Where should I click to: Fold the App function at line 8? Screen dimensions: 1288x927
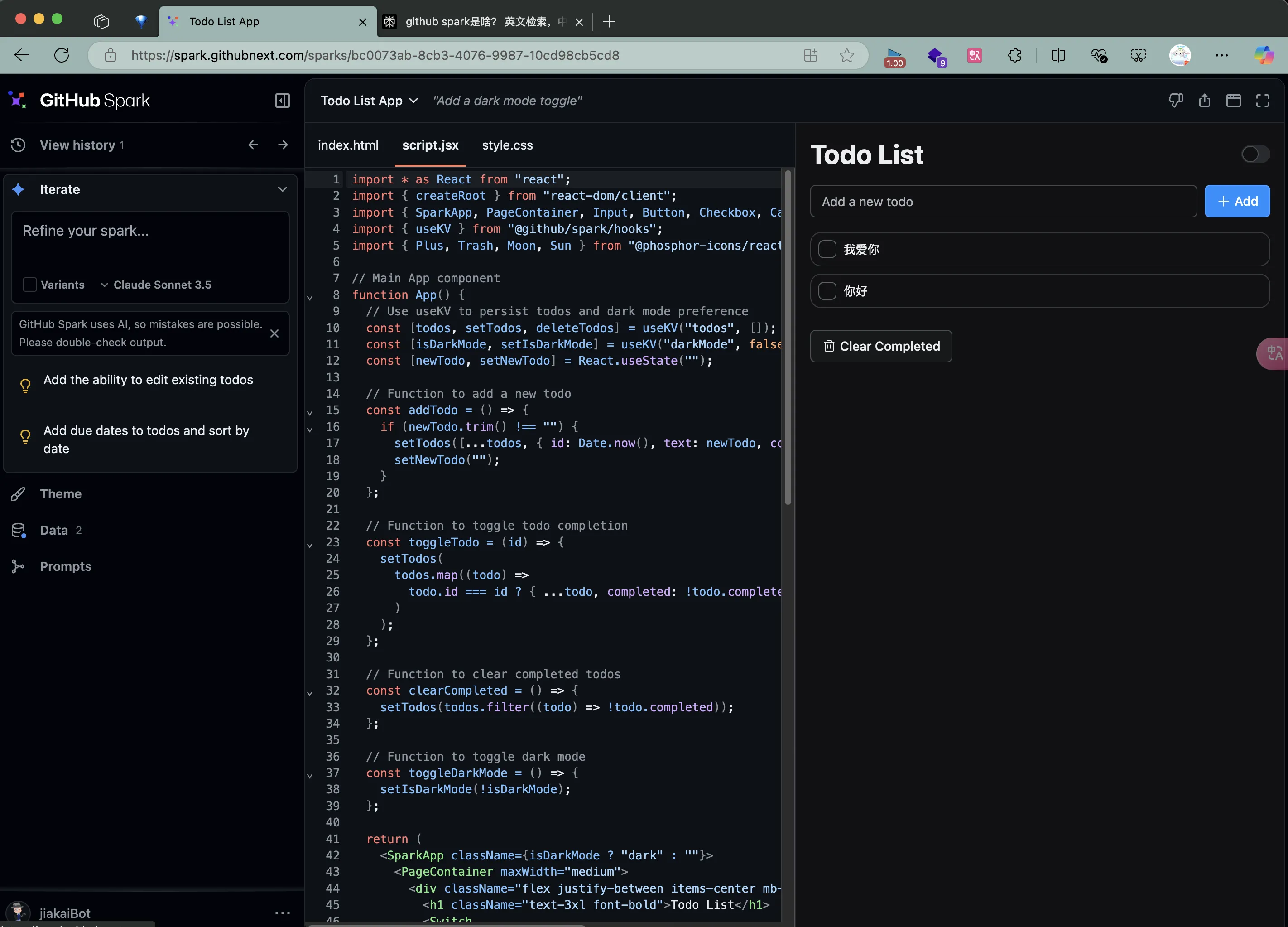point(309,298)
